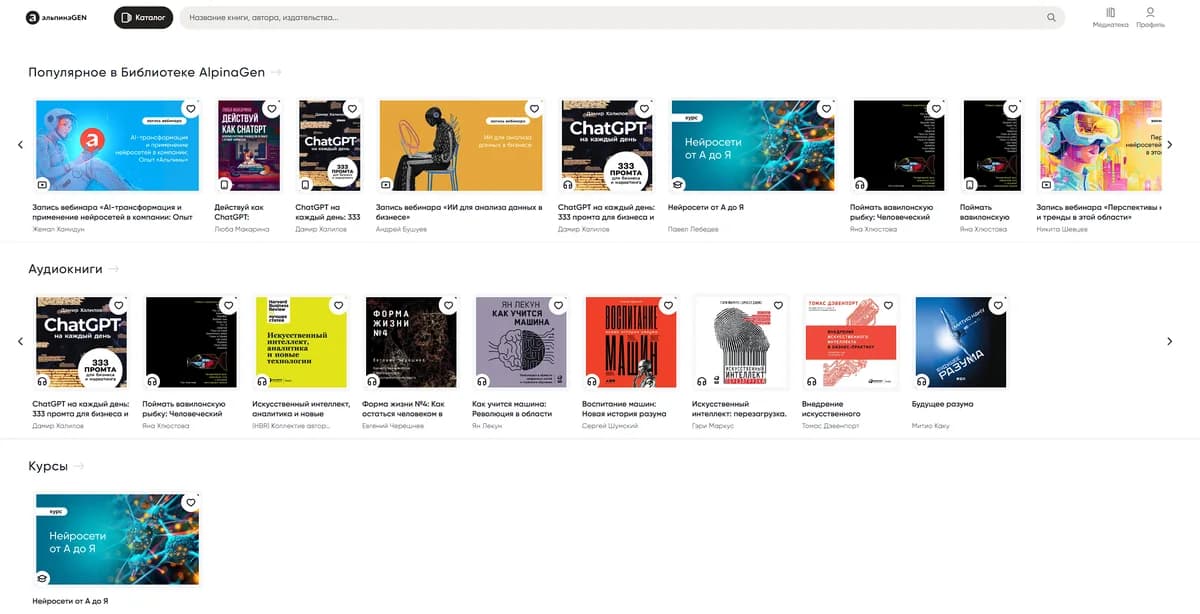Open the Курсы section link
This screenshot has height=614, width=1200.
click(x=56, y=466)
